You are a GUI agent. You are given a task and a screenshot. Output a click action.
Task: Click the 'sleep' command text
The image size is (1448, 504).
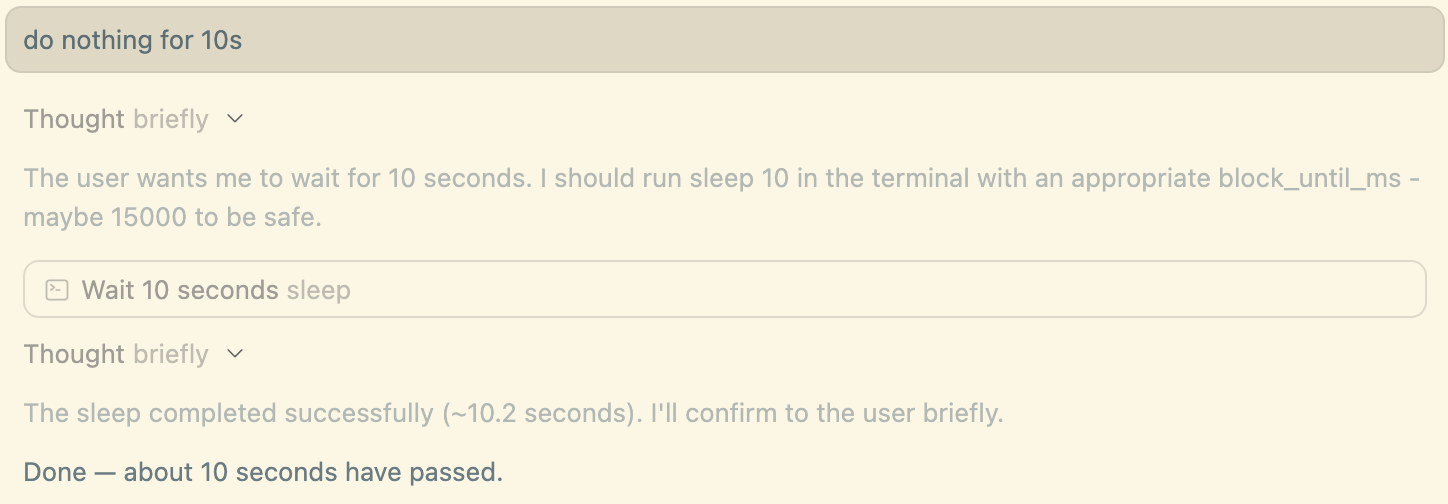click(x=319, y=290)
